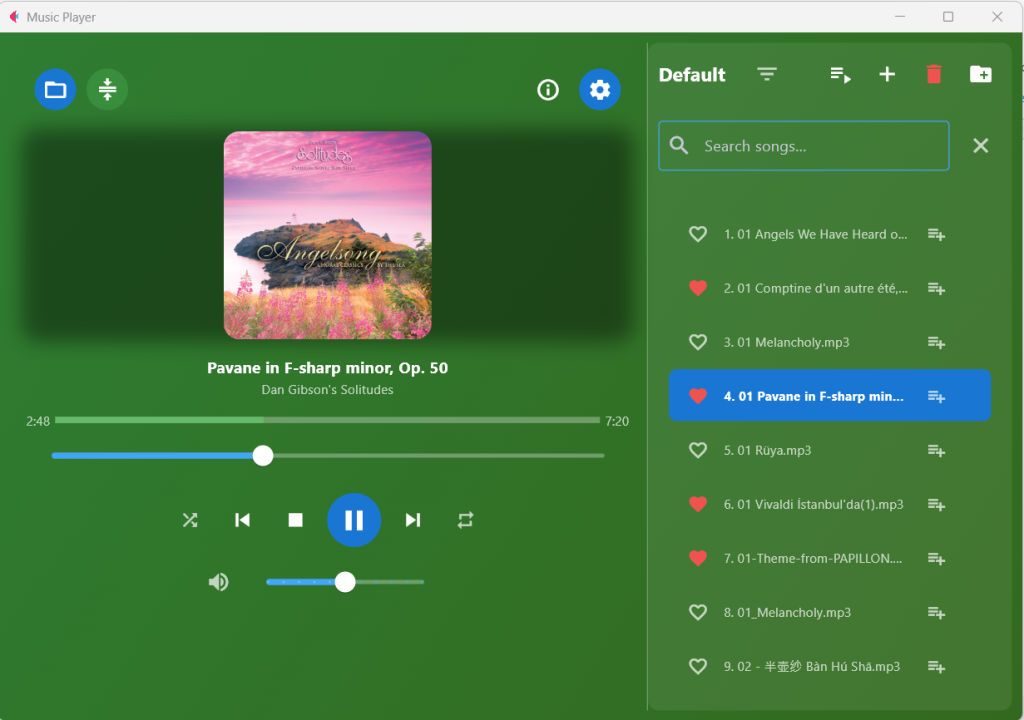Open the folder browse button
1024x720 pixels.
pyautogui.click(x=55, y=90)
